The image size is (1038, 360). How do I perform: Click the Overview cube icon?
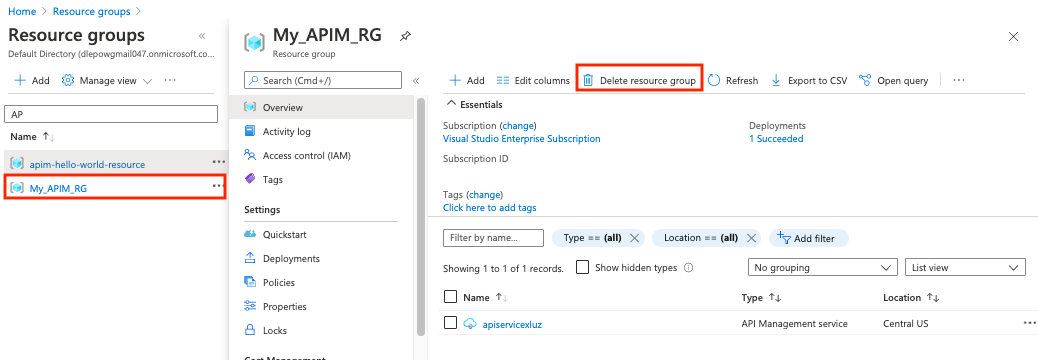pyautogui.click(x=250, y=107)
